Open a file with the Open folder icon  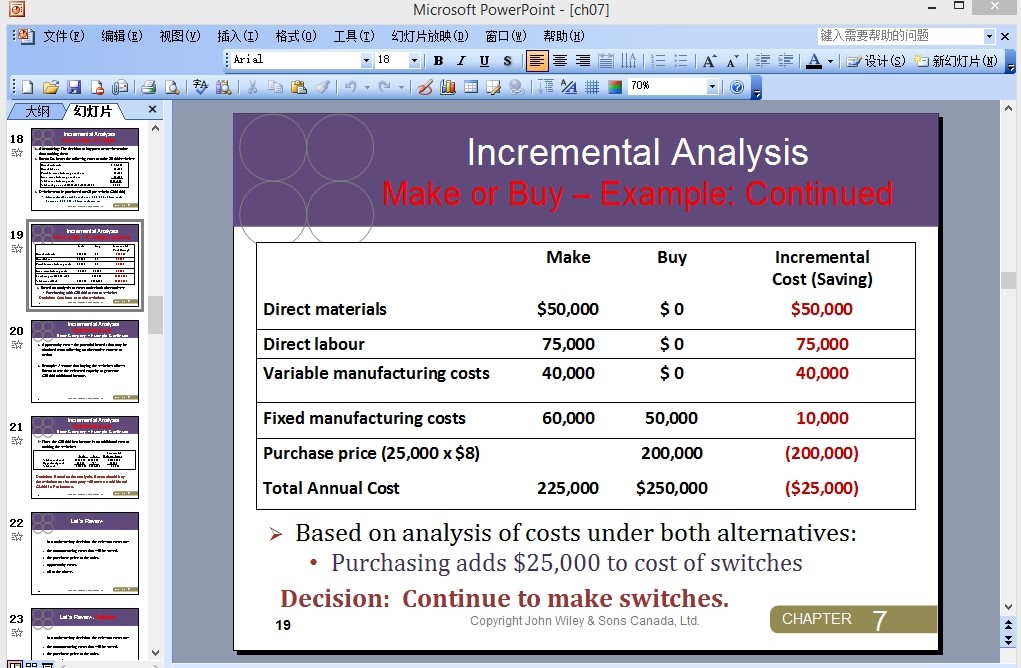click(51, 87)
